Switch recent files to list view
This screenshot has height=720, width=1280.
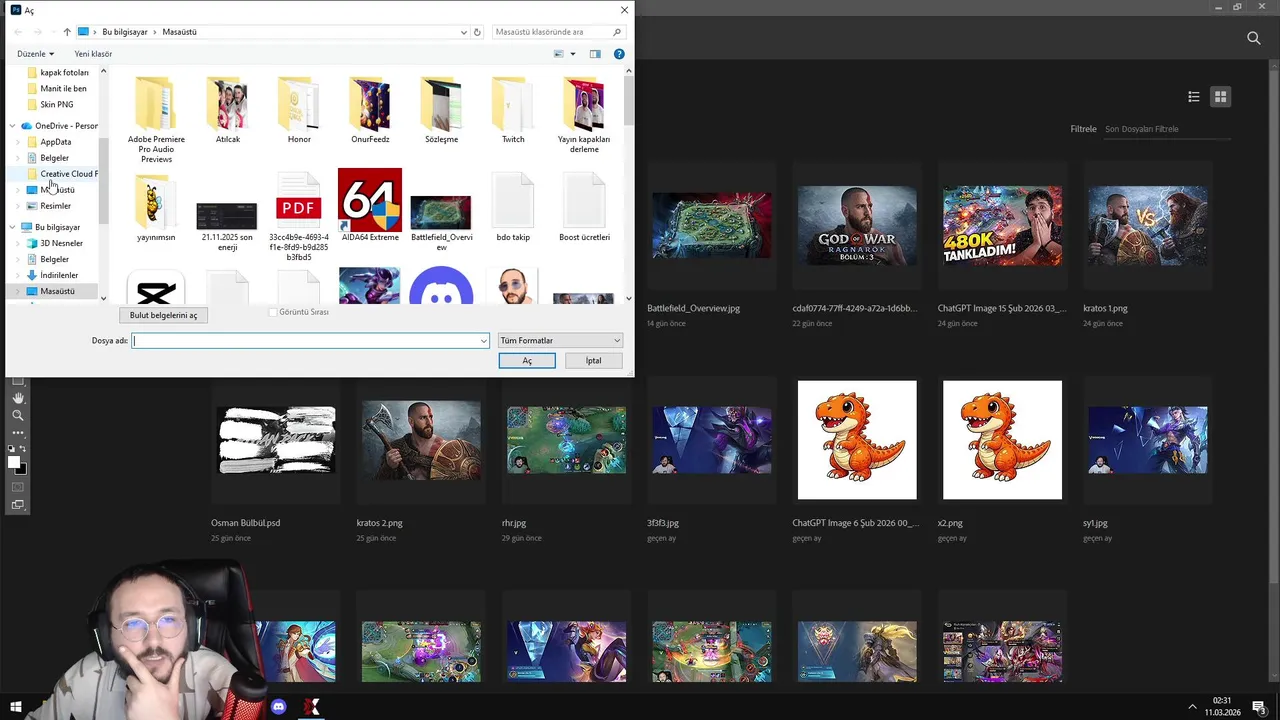click(x=1193, y=97)
